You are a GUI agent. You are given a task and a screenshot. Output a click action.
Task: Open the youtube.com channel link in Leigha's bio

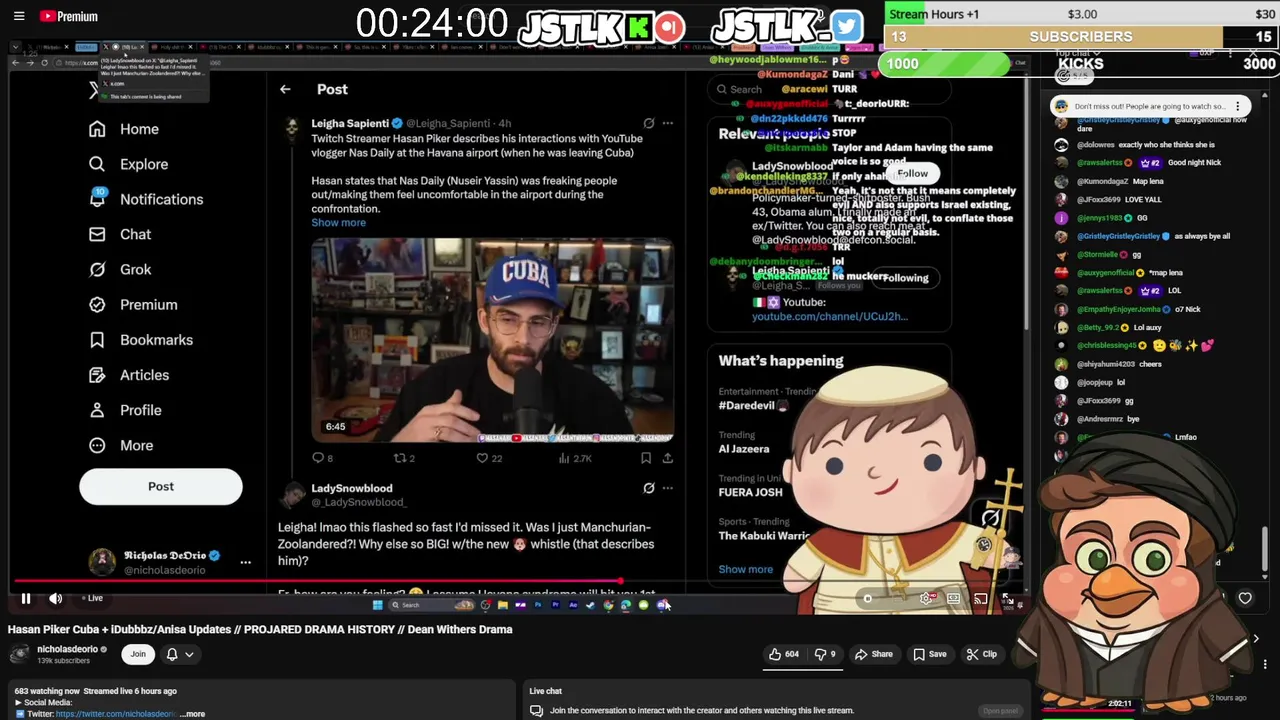point(830,316)
